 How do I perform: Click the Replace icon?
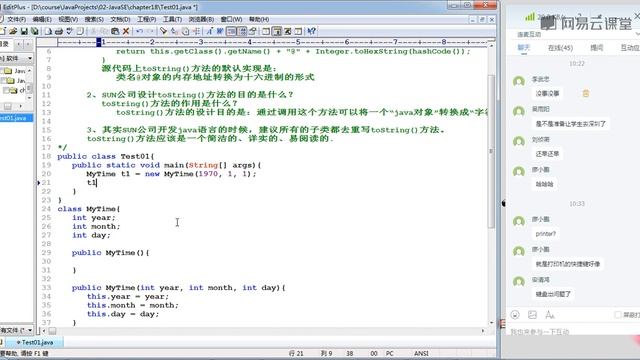coord(174,31)
